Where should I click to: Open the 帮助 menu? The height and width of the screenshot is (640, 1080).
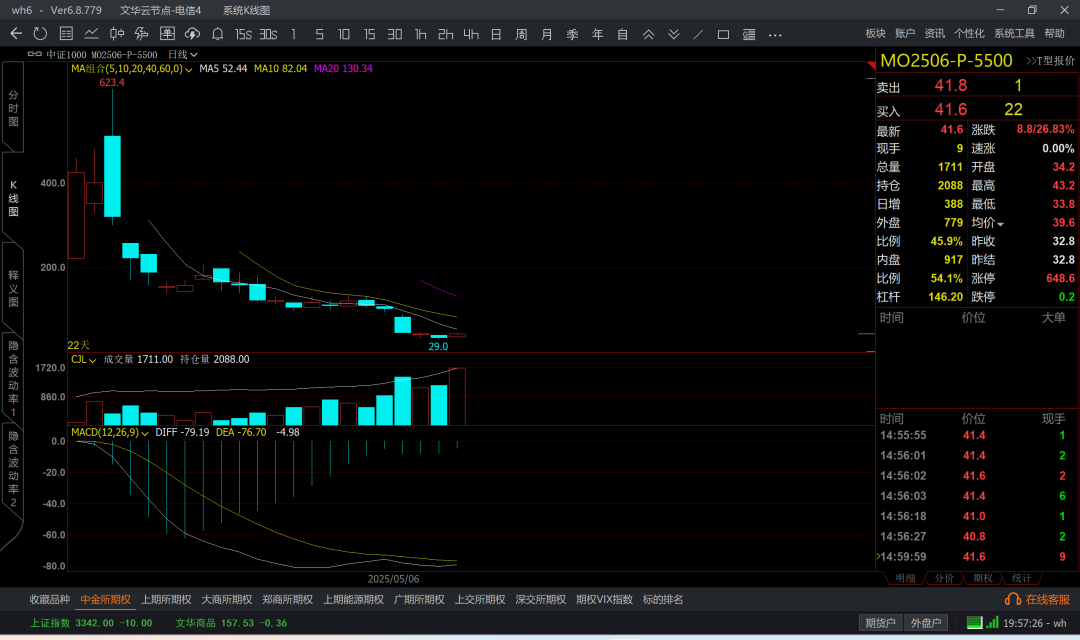click(x=1055, y=33)
